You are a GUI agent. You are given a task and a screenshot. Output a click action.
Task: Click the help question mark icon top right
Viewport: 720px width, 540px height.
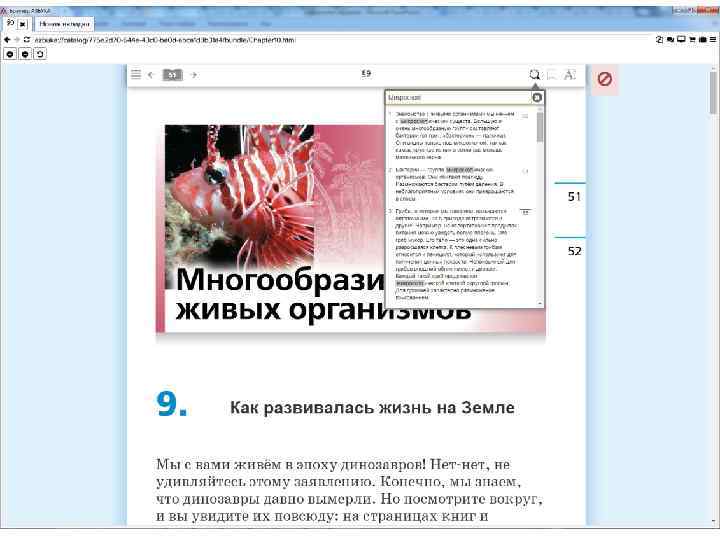pos(659,39)
